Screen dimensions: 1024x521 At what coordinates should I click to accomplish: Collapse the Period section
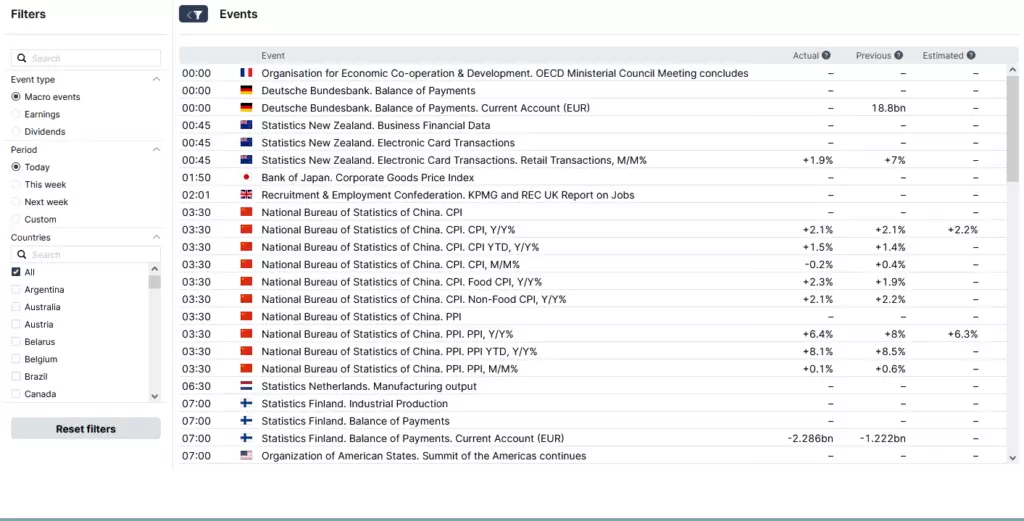[x=156, y=150]
